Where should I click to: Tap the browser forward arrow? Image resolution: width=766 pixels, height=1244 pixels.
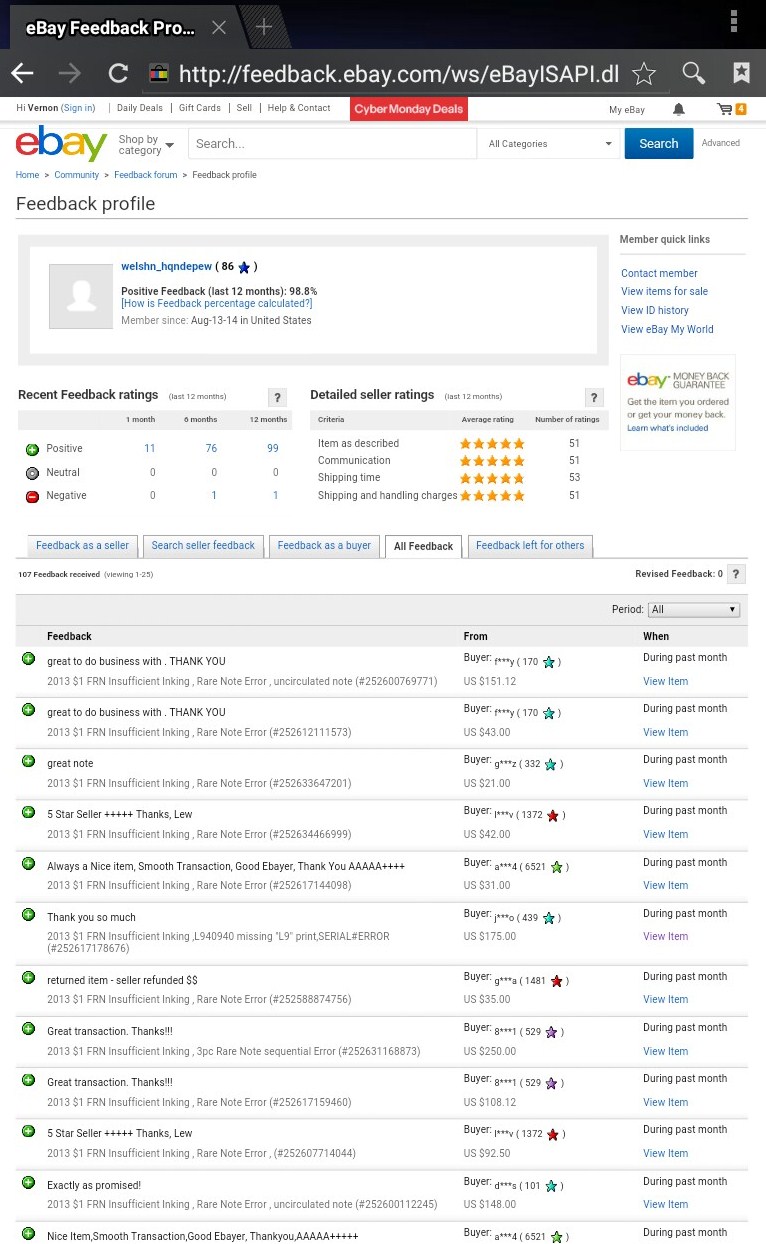(70, 73)
